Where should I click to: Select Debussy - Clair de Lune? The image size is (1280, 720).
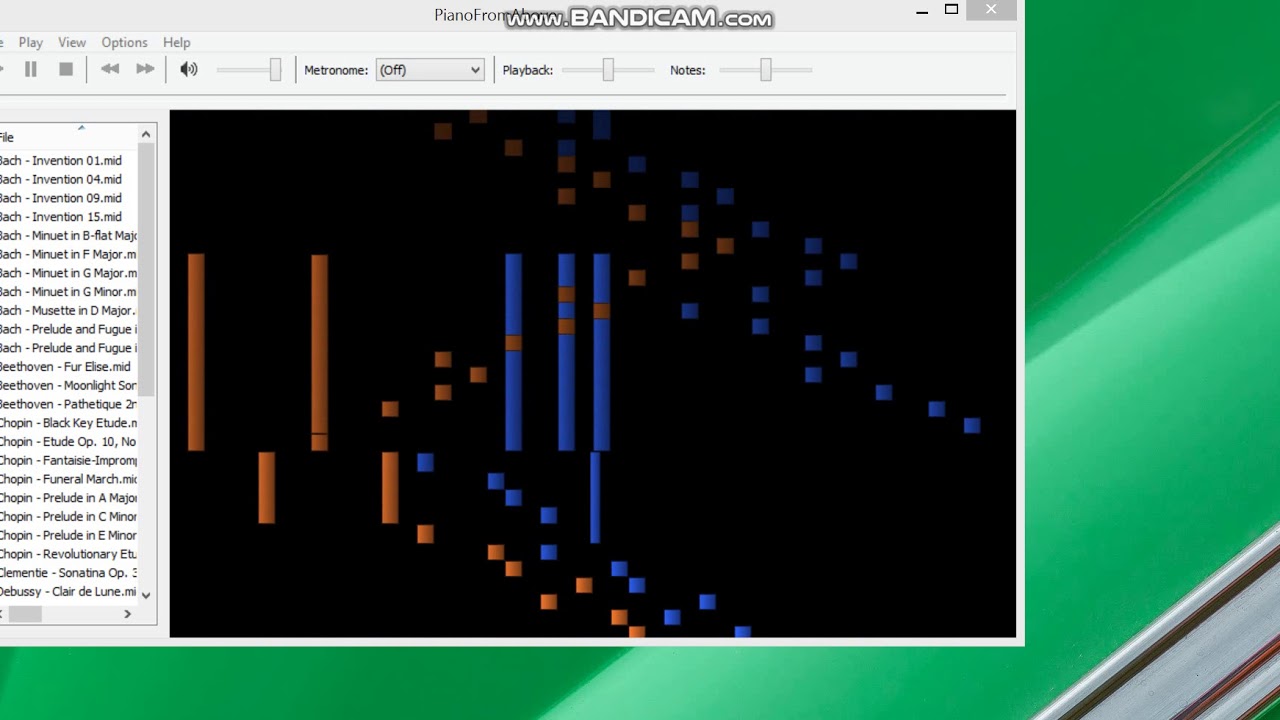pyautogui.click(x=68, y=591)
